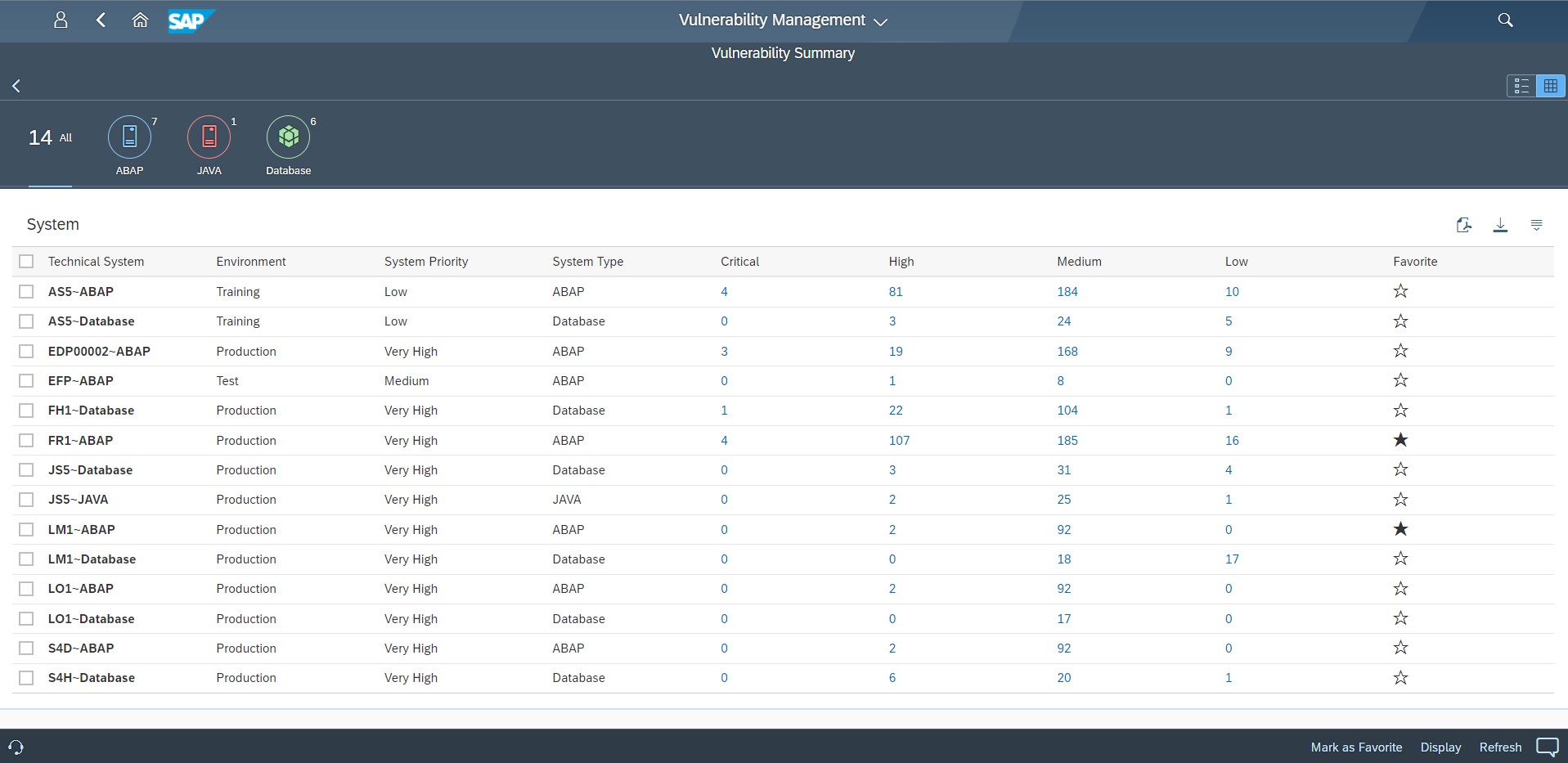Filter by the ABAP systems tab

click(x=129, y=146)
